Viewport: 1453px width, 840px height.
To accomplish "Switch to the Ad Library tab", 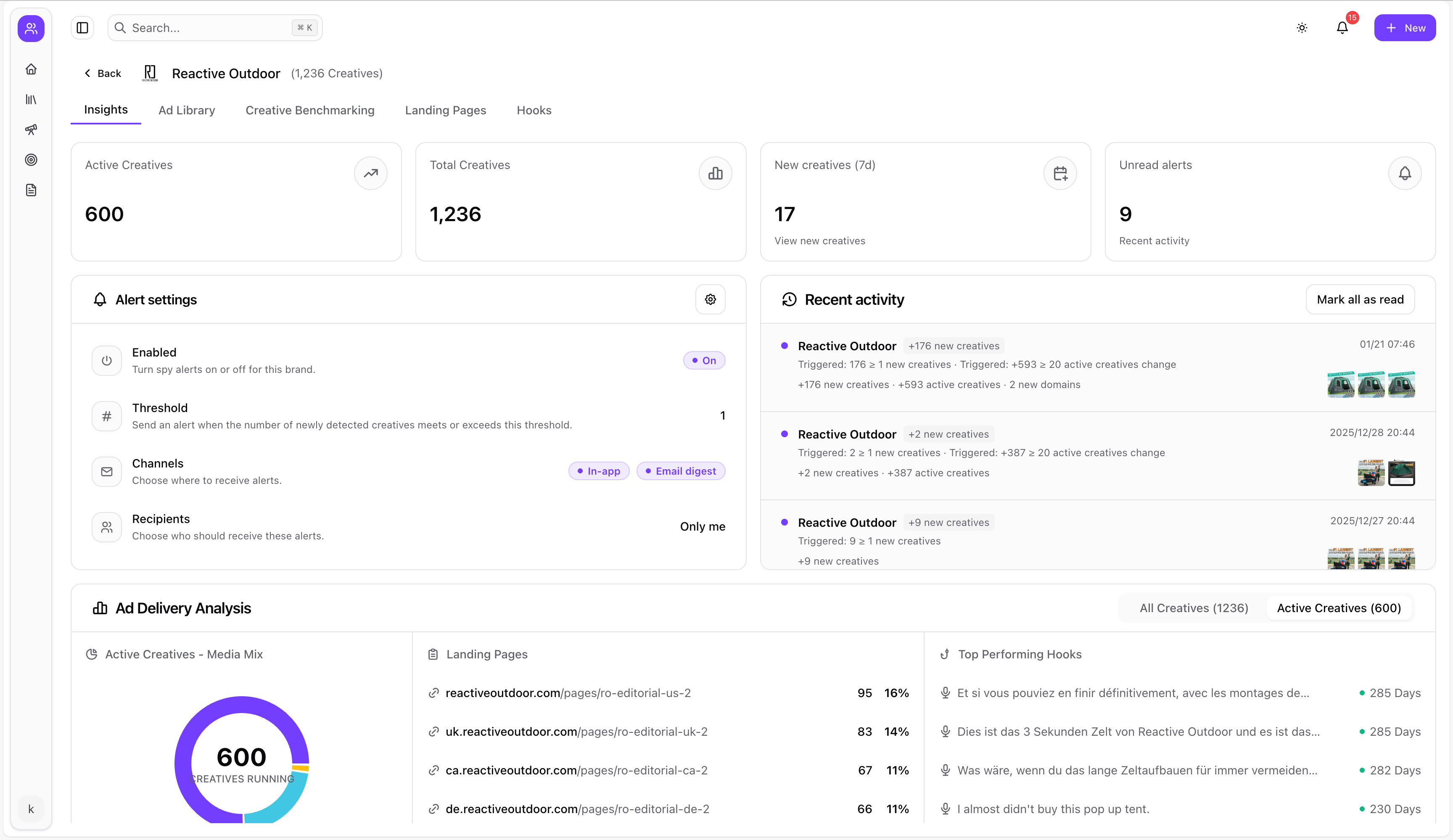I will point(187,110).
